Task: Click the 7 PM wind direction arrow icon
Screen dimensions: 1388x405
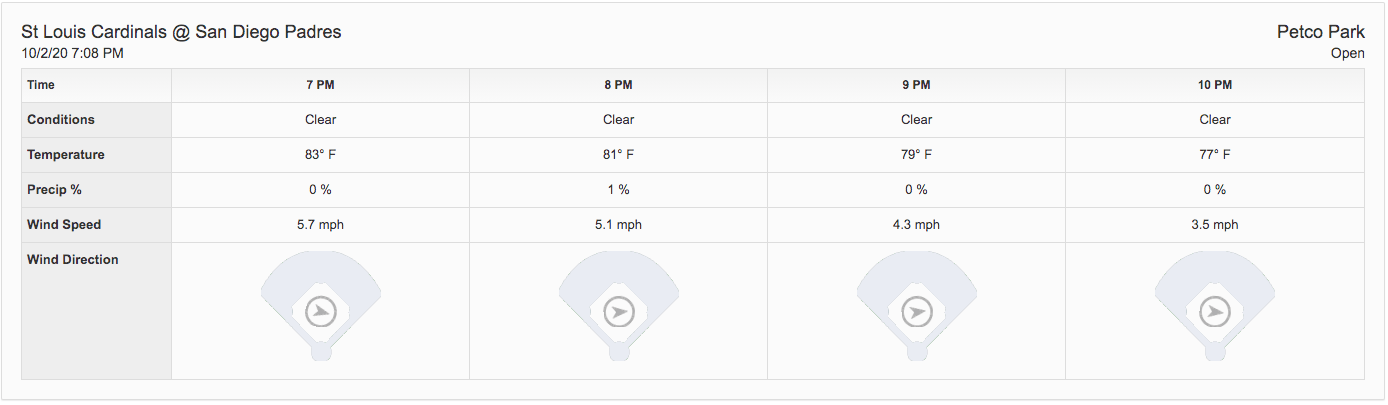Action: click(x=321, y=312)
